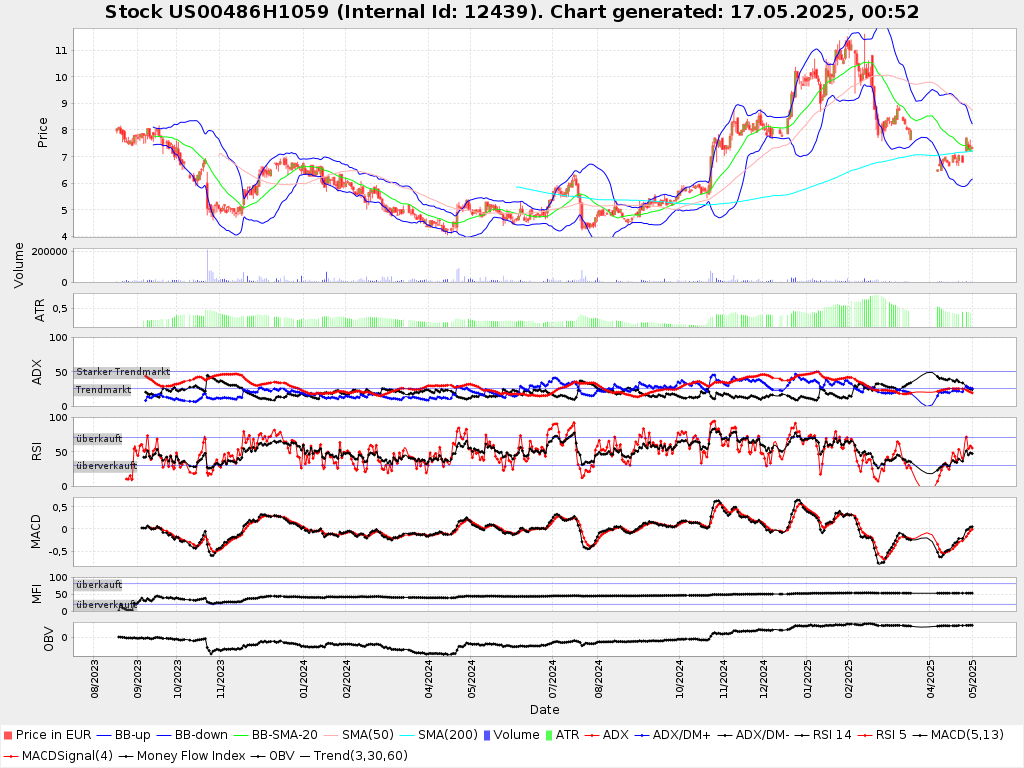Click the 11/2024 date tick label

pos(724,679)
